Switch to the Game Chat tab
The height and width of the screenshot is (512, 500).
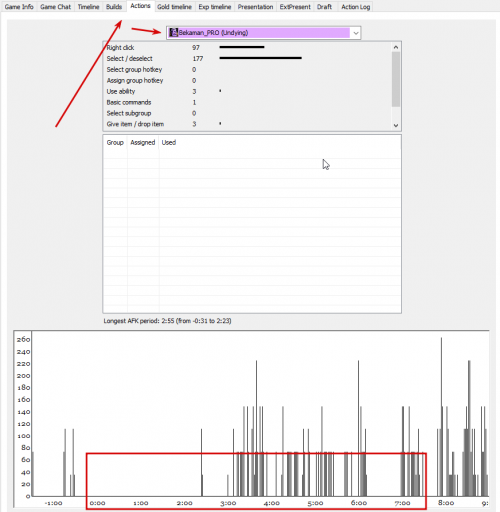click(x=55, y=7)
